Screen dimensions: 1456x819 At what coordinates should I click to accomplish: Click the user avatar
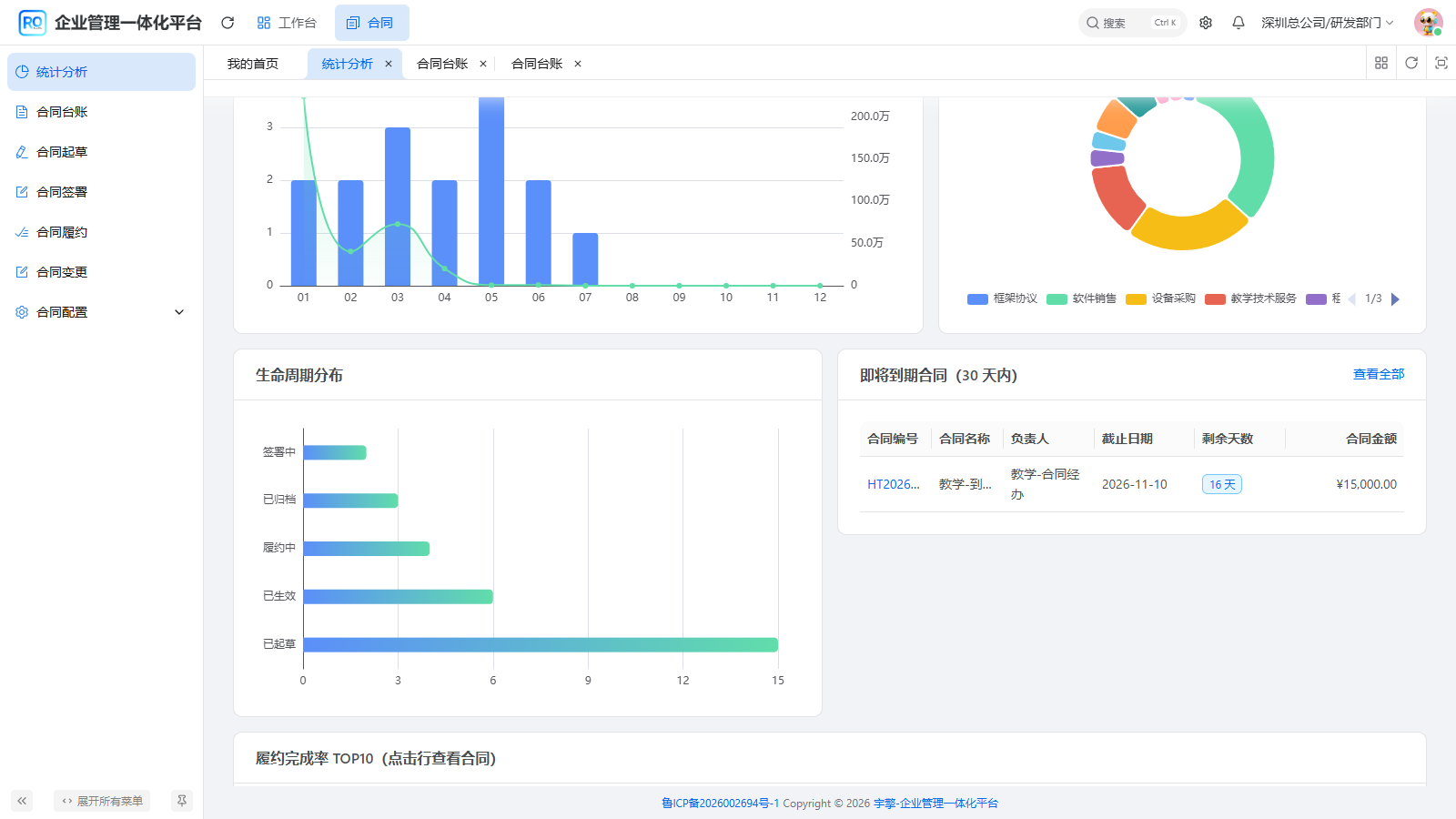pyautogui.click(x=1429, y=23)
